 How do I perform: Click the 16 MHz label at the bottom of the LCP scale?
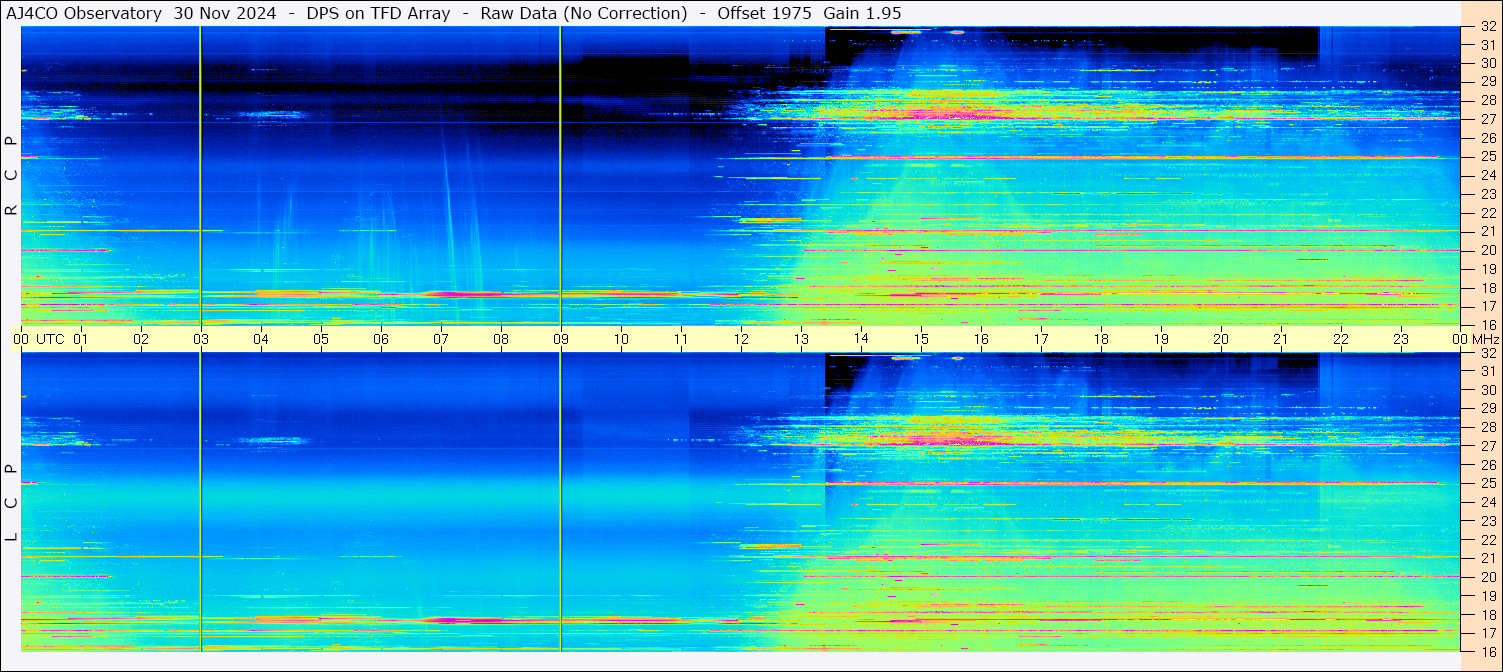[x=1487, y=651]
